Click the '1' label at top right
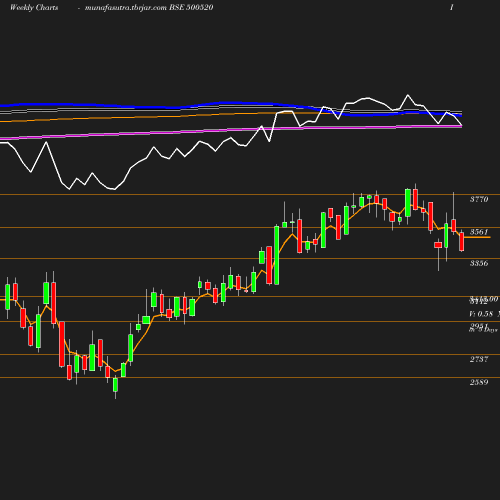 tap(452, 8)
